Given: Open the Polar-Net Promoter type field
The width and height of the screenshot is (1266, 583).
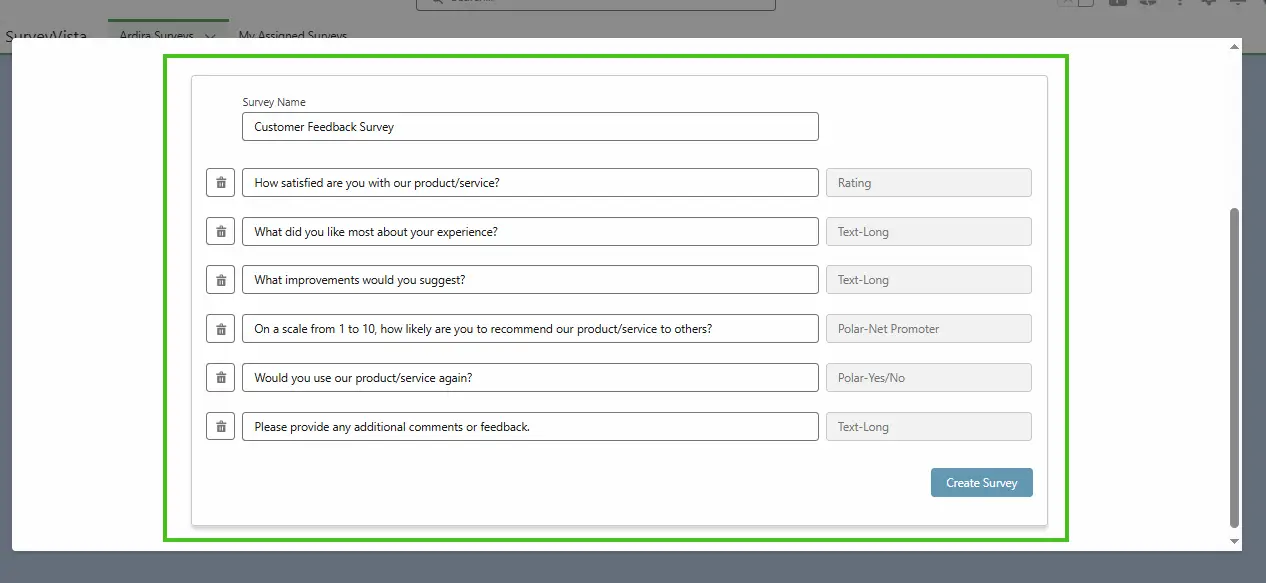Looking at the screenshot, I should pos(928,329).
